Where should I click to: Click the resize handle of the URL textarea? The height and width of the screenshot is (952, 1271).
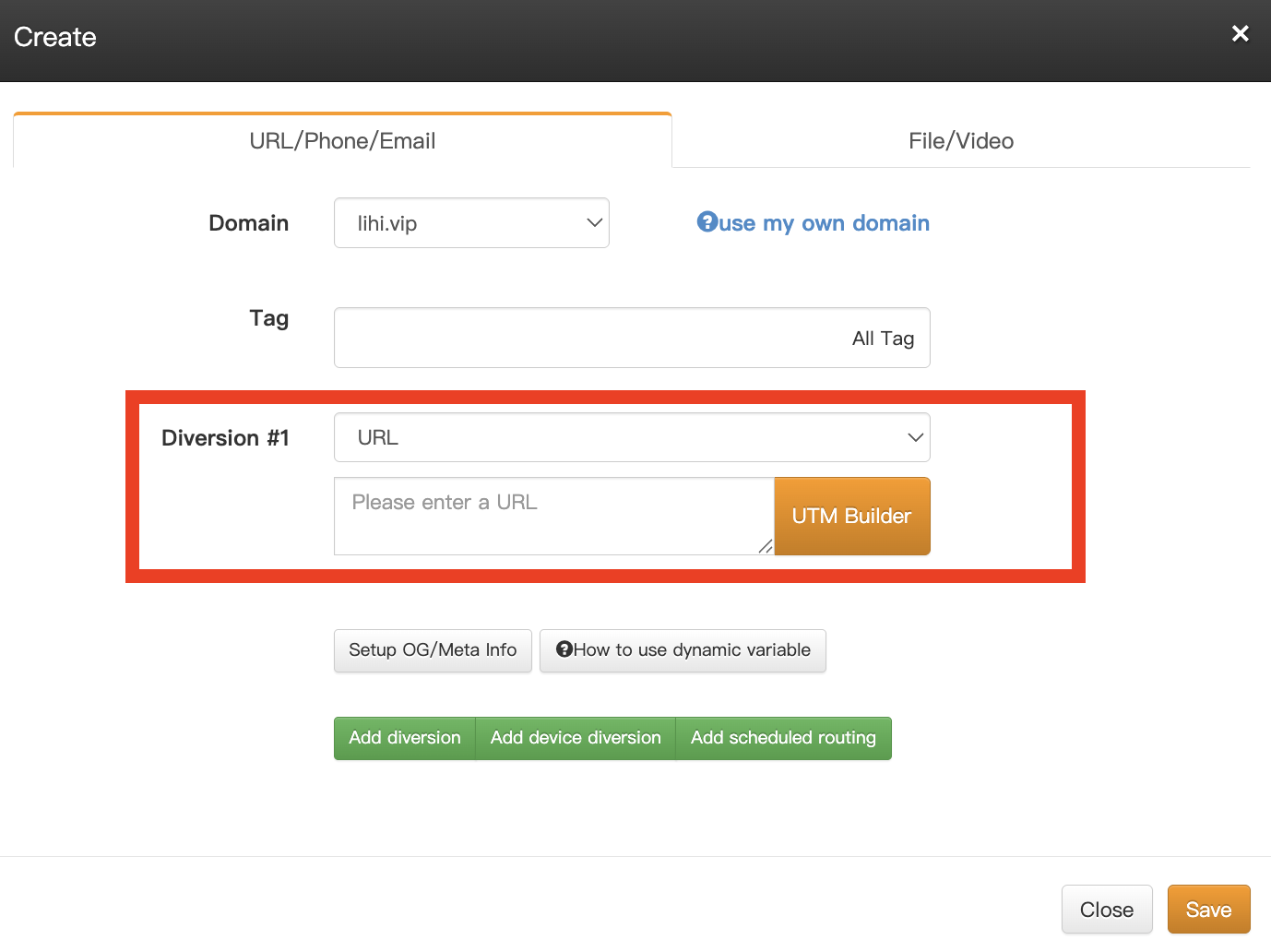tap(765, 546)
